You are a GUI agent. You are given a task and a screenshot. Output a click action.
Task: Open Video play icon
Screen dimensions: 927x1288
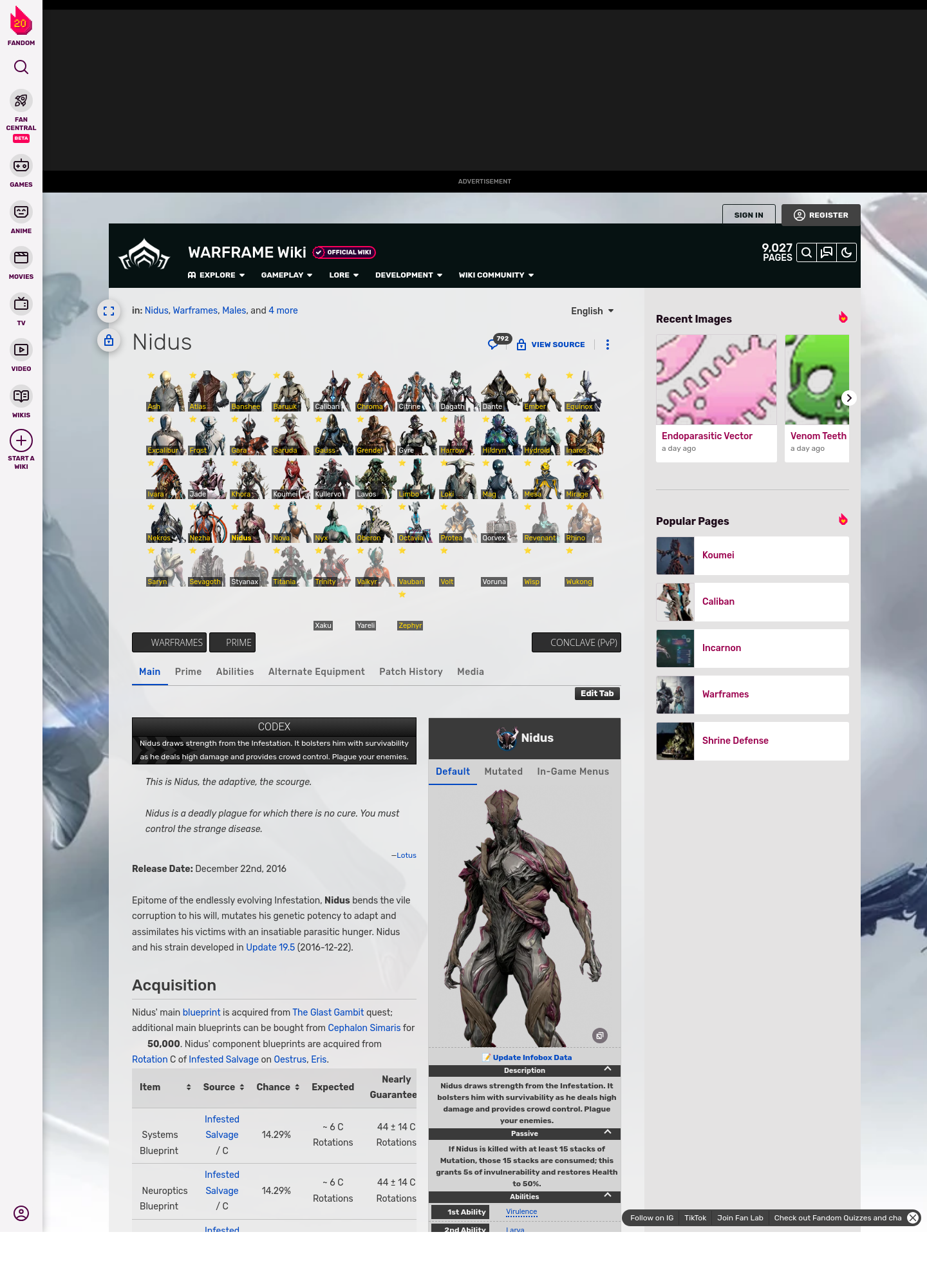[21, 350]
